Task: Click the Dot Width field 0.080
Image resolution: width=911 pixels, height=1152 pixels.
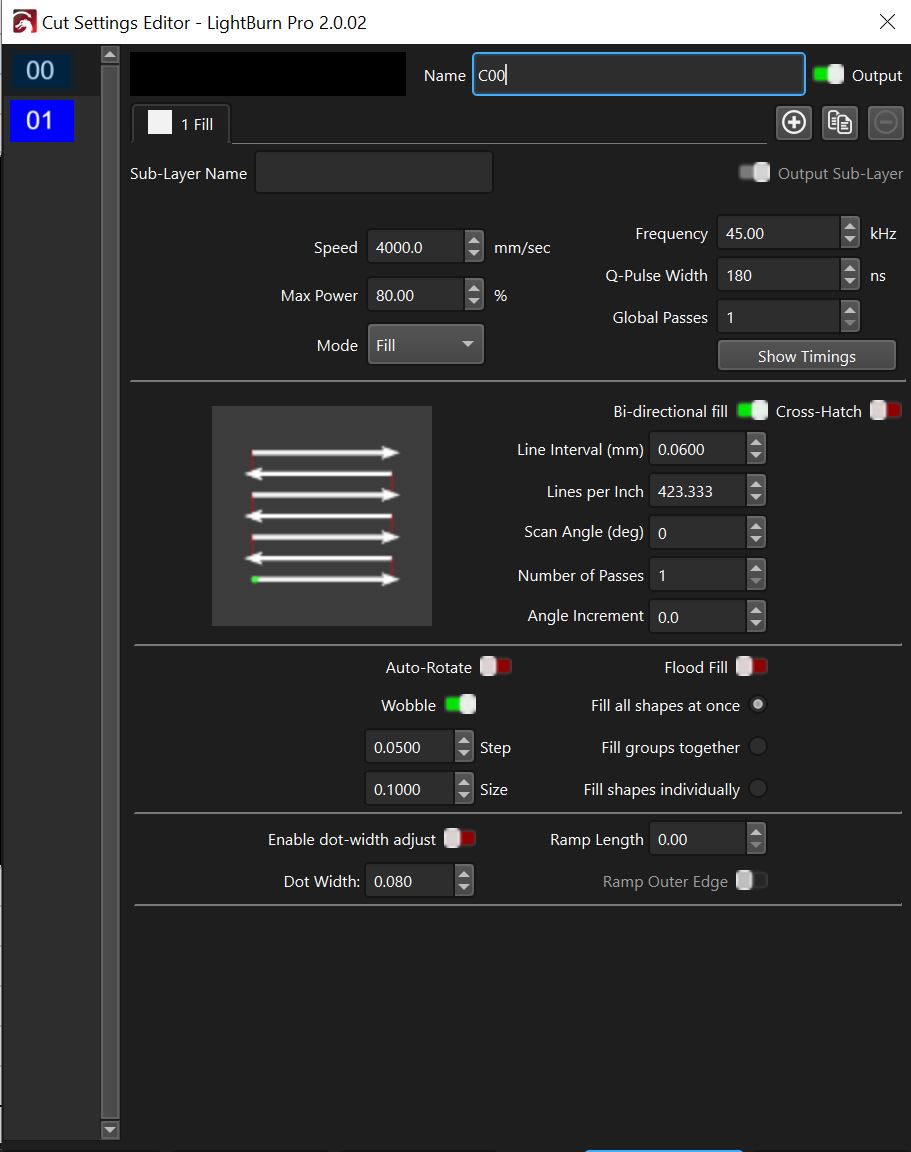Action: [x=410, y=880]
